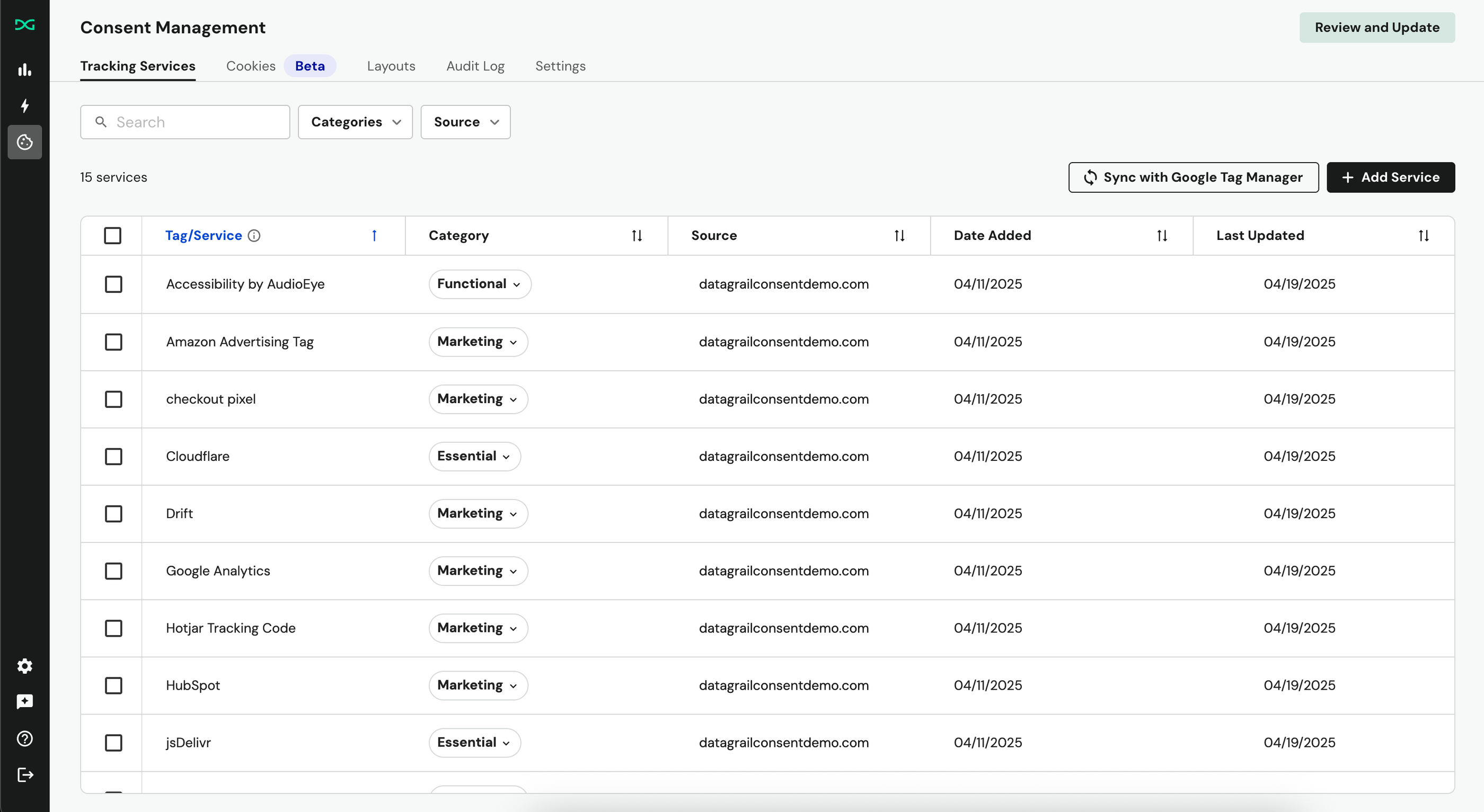Click the search magnifier icon
Viewport: 1484px width, 812px height.
[101, 122]
